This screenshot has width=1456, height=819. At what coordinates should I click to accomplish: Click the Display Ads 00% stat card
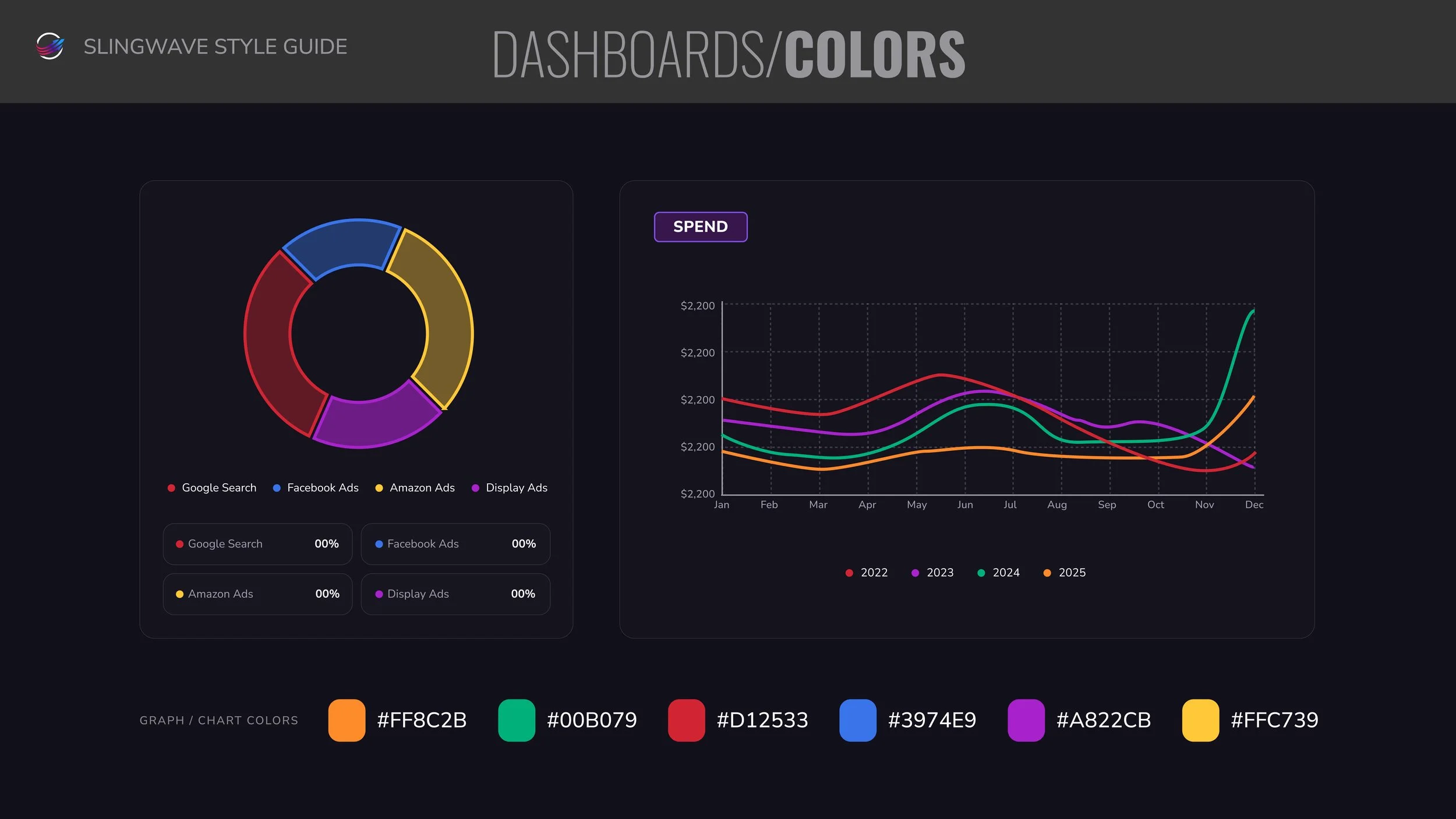click(x=455, y=594)
